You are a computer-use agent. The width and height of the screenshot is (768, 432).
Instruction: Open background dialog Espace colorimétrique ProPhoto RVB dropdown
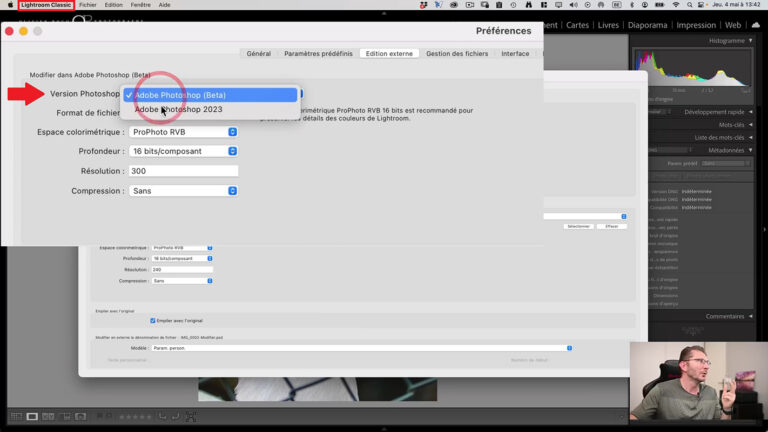[182, 248]
